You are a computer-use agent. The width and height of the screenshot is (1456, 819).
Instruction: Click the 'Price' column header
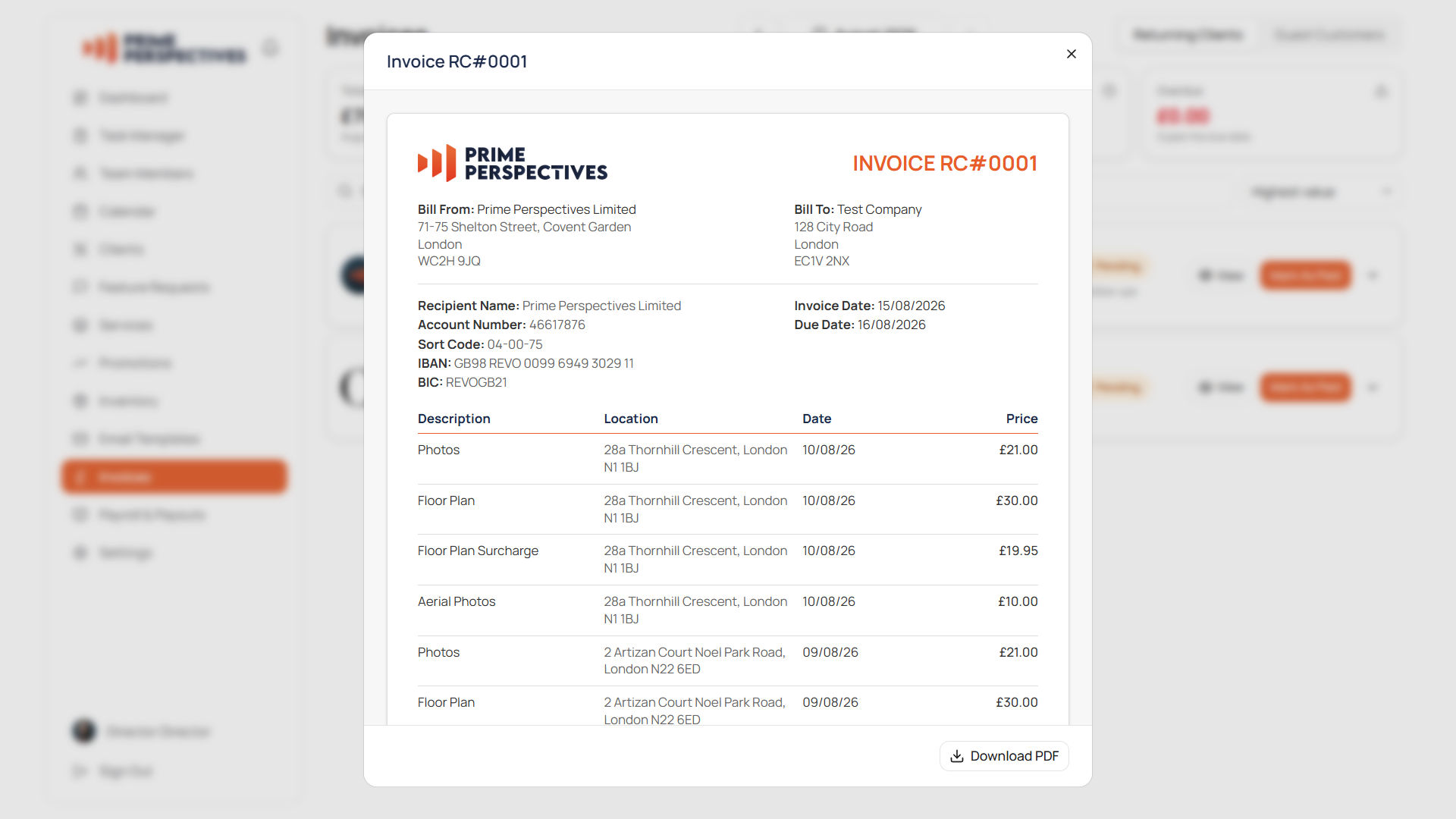(x=1021, y=419)
